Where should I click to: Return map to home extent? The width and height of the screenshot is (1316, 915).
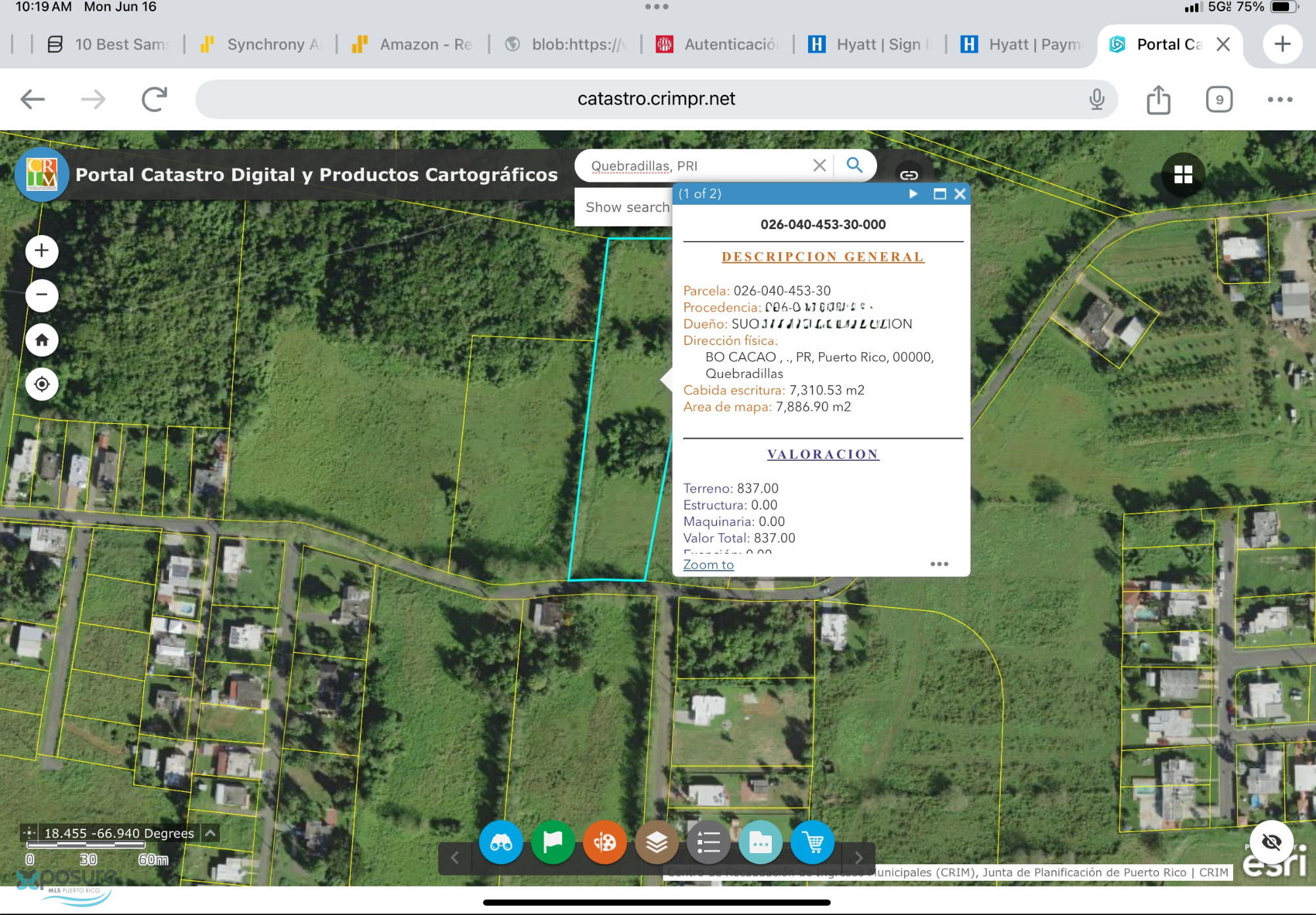[x=41, y=340]
